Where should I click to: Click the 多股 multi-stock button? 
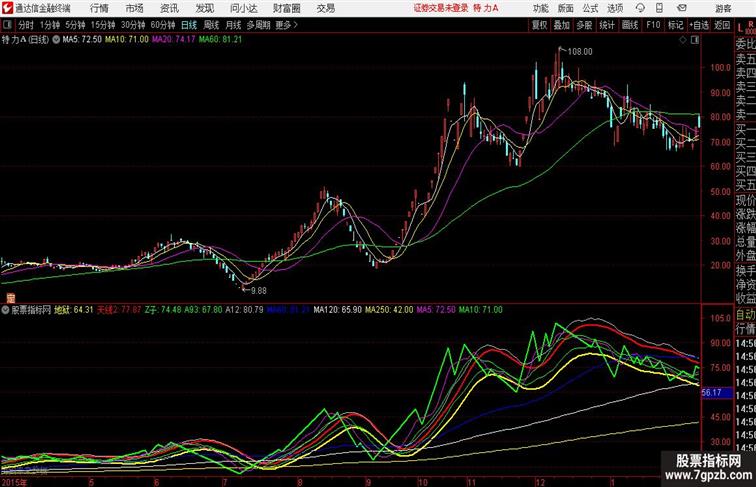pos(584,25)
